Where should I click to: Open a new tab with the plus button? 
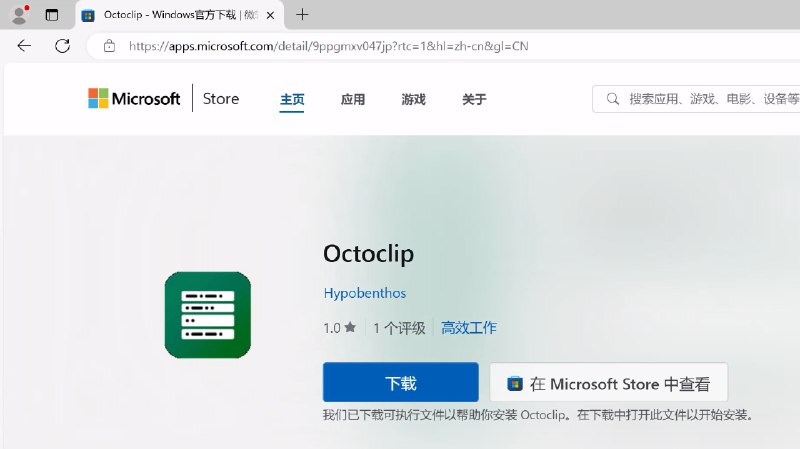click(302, 15)
